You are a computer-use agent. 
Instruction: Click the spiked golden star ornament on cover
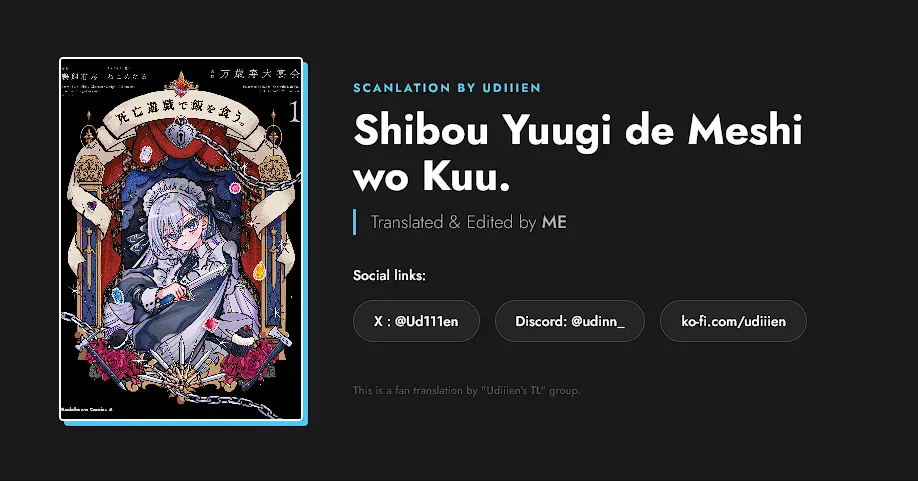181,375
